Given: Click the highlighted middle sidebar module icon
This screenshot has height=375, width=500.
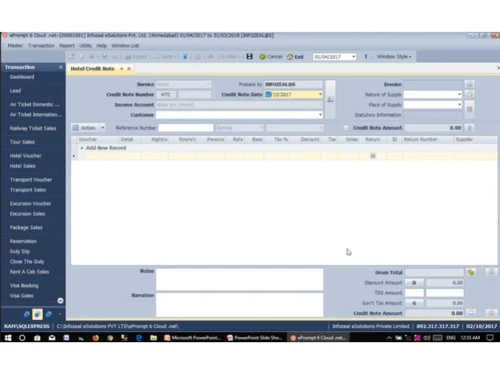Looking at the screenshot, I should click(x=37, y=314).
